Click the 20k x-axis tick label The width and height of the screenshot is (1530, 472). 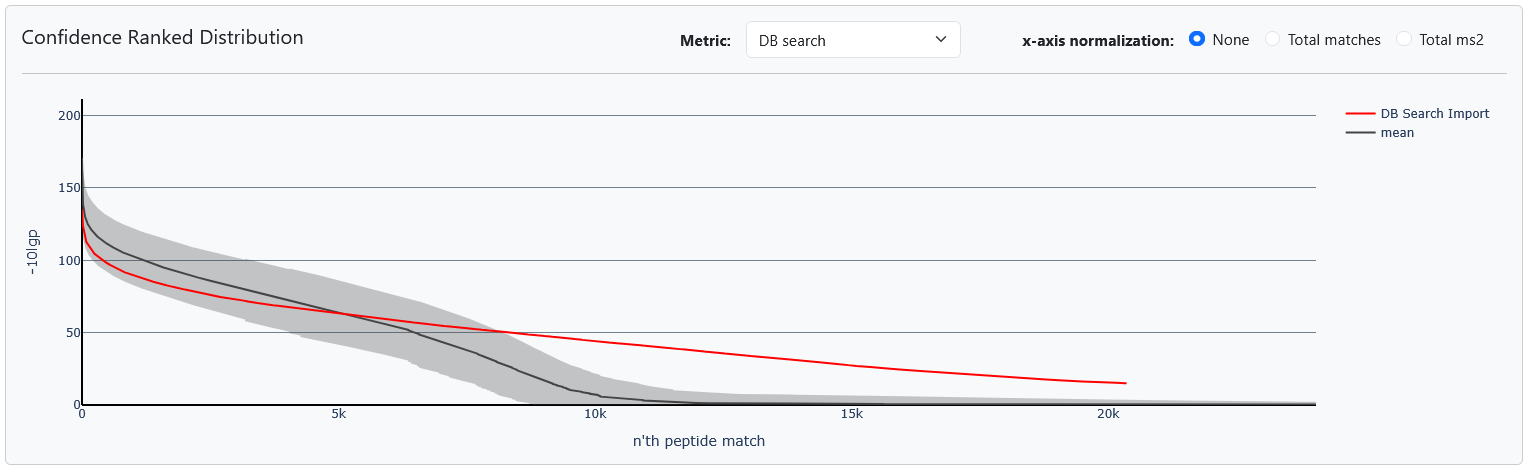click(1107, 414)
